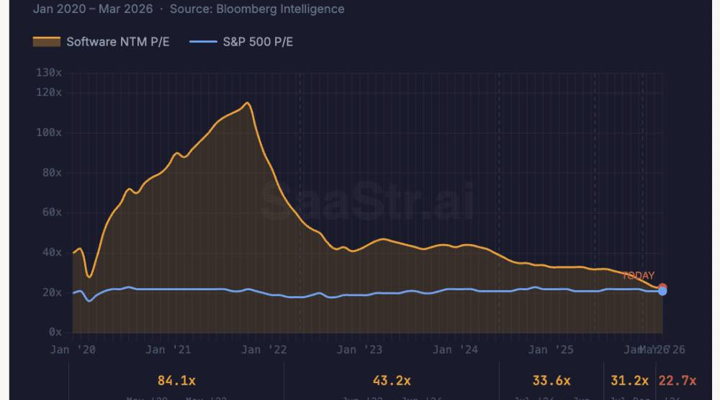Click the Jan '25 x-axis label
Image resolution: width=720 pixels, height=400 pixels.
point(551,350)
